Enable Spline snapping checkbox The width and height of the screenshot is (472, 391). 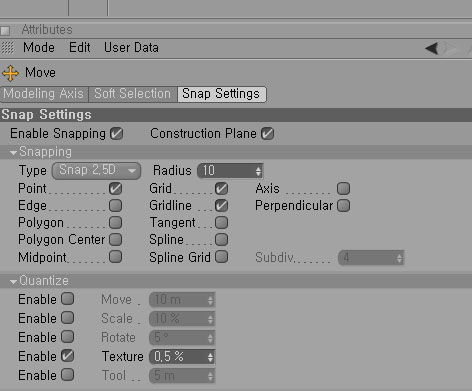pos(221,240)
